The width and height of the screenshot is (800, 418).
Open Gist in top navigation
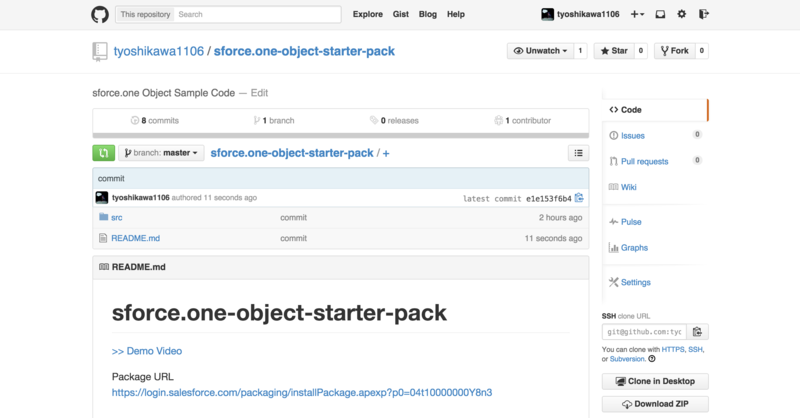401,14
